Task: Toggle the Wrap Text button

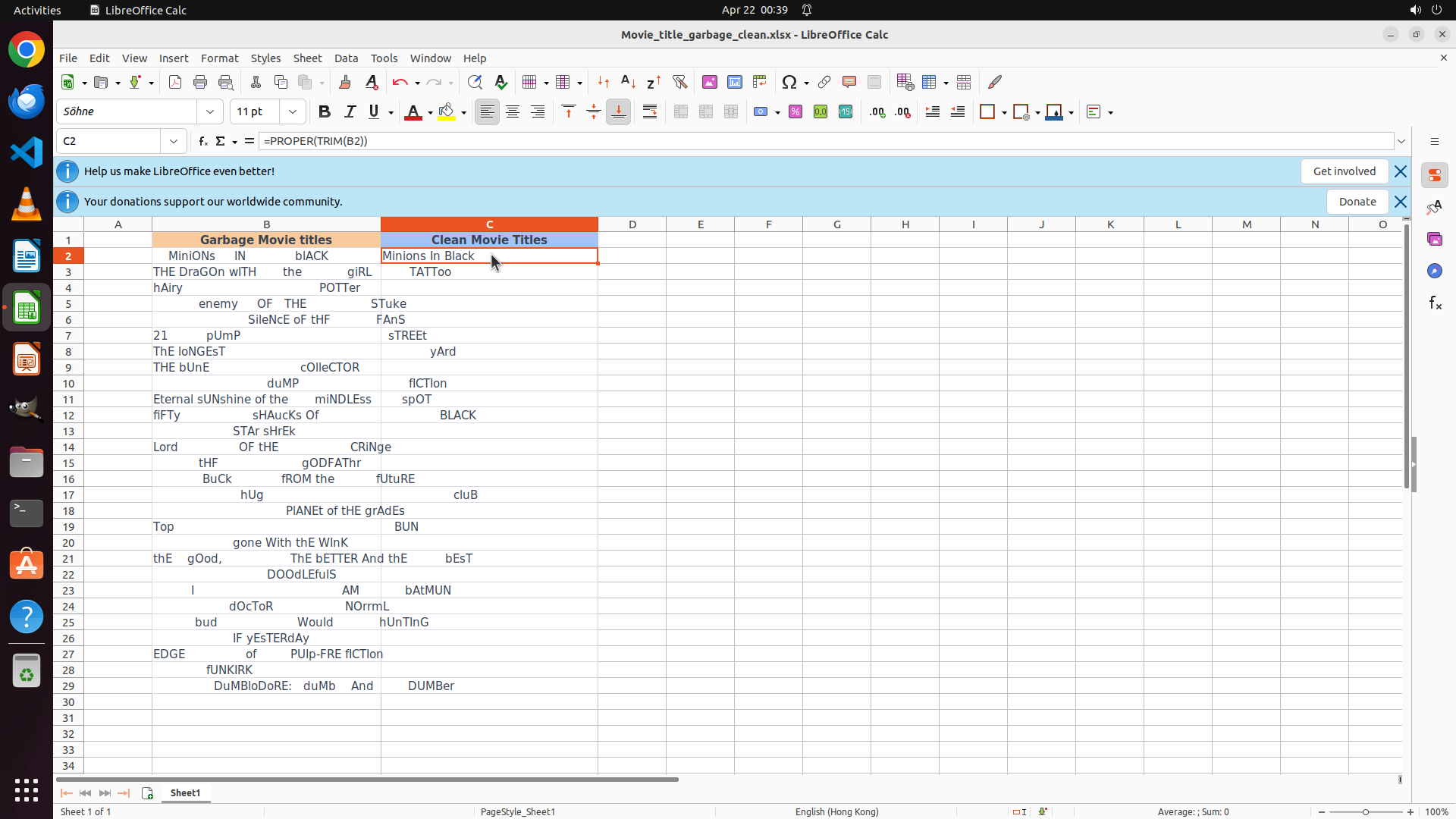Action: [x=650, y=112]
